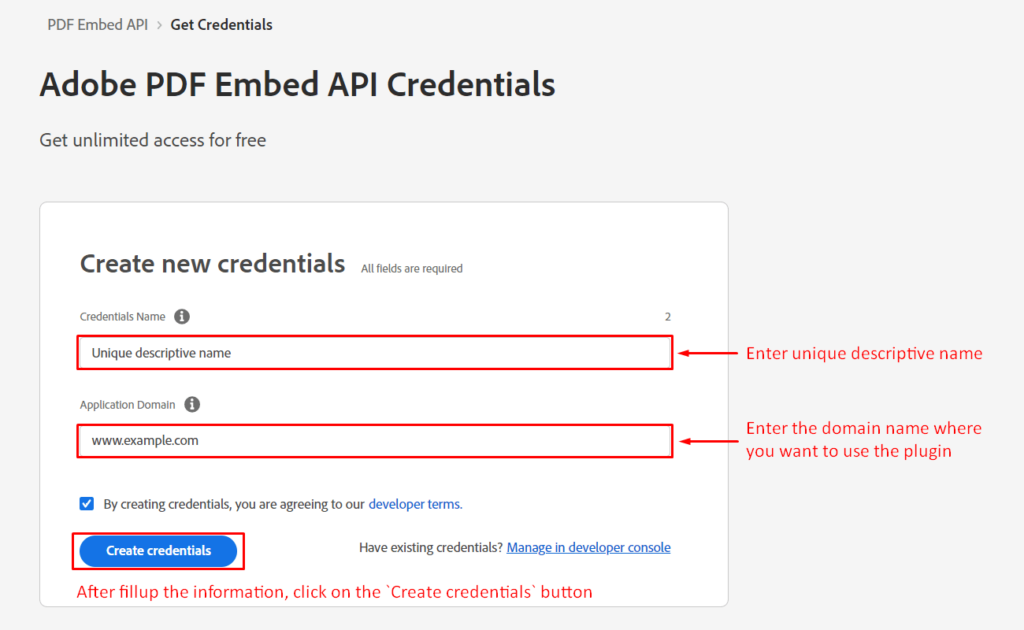The width and height of the screenshot is (1024, 630).
Task: Open Manage in developer console link
Action: (x=588, y=547)
